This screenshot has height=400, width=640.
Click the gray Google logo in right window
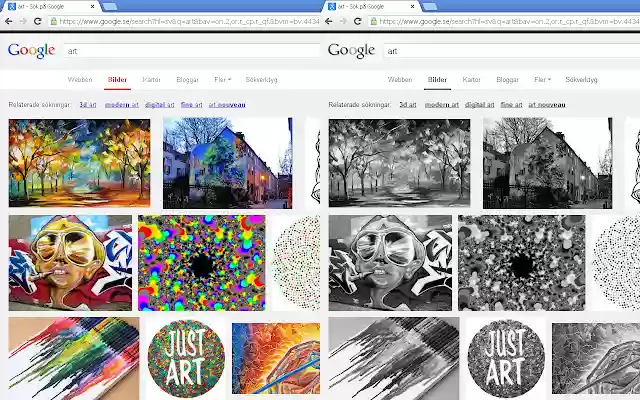351,51
